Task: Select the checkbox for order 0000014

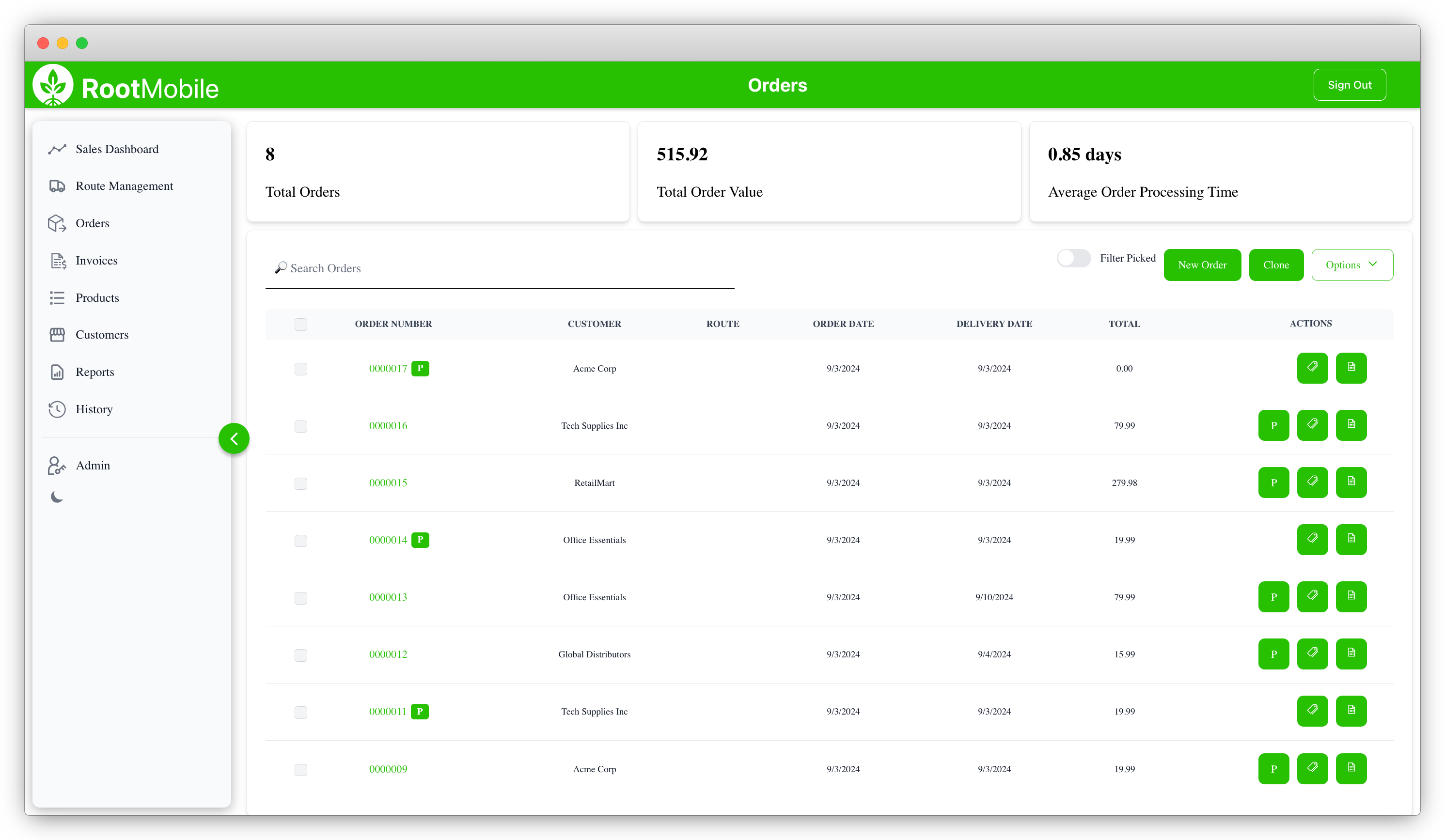Action: [x=300, y=540]
